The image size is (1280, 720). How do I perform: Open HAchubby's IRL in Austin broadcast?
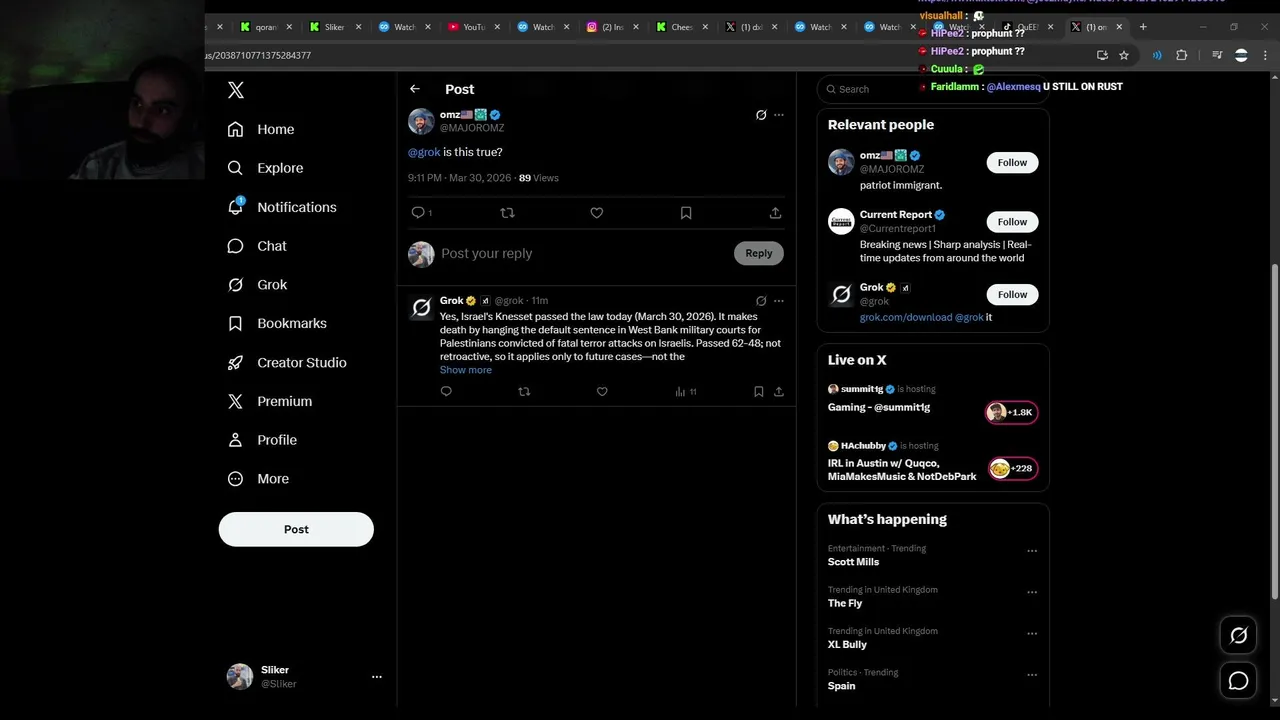[932, 463]
